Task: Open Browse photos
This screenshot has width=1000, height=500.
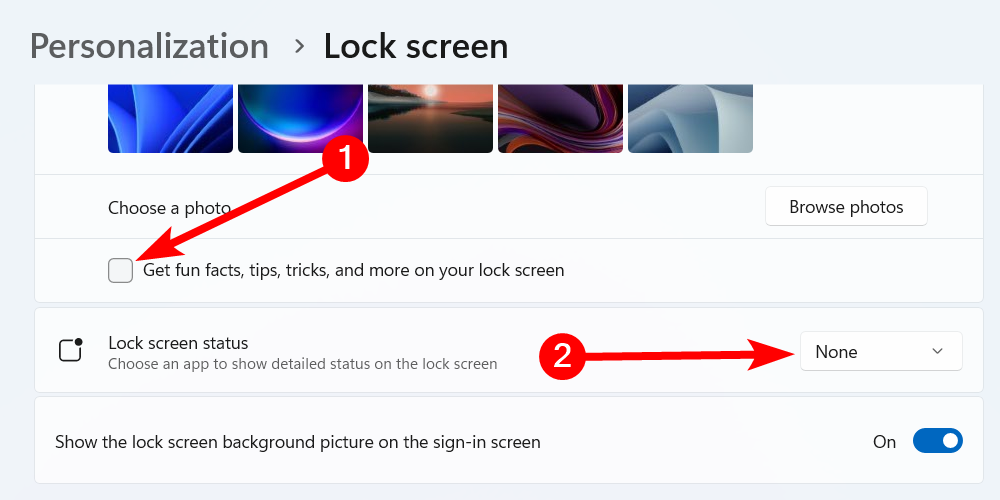Action: pos(846,207)
